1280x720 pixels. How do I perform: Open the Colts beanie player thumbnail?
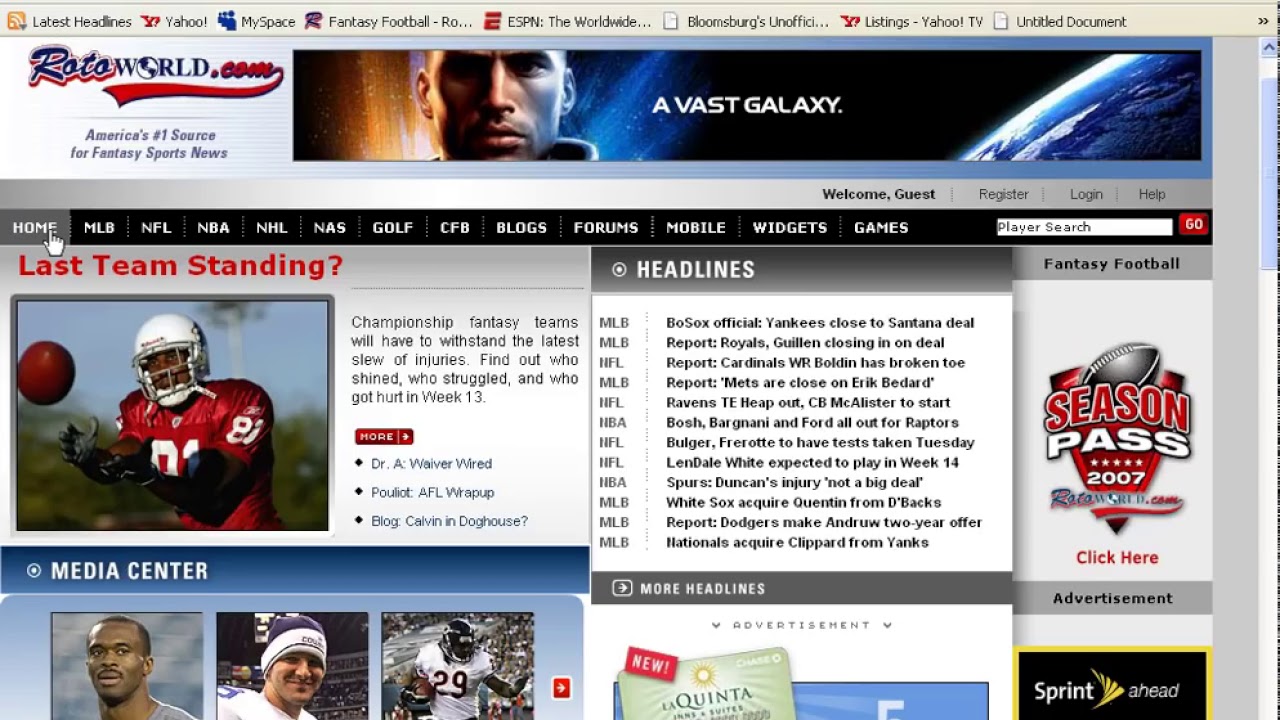click(292, 666)
